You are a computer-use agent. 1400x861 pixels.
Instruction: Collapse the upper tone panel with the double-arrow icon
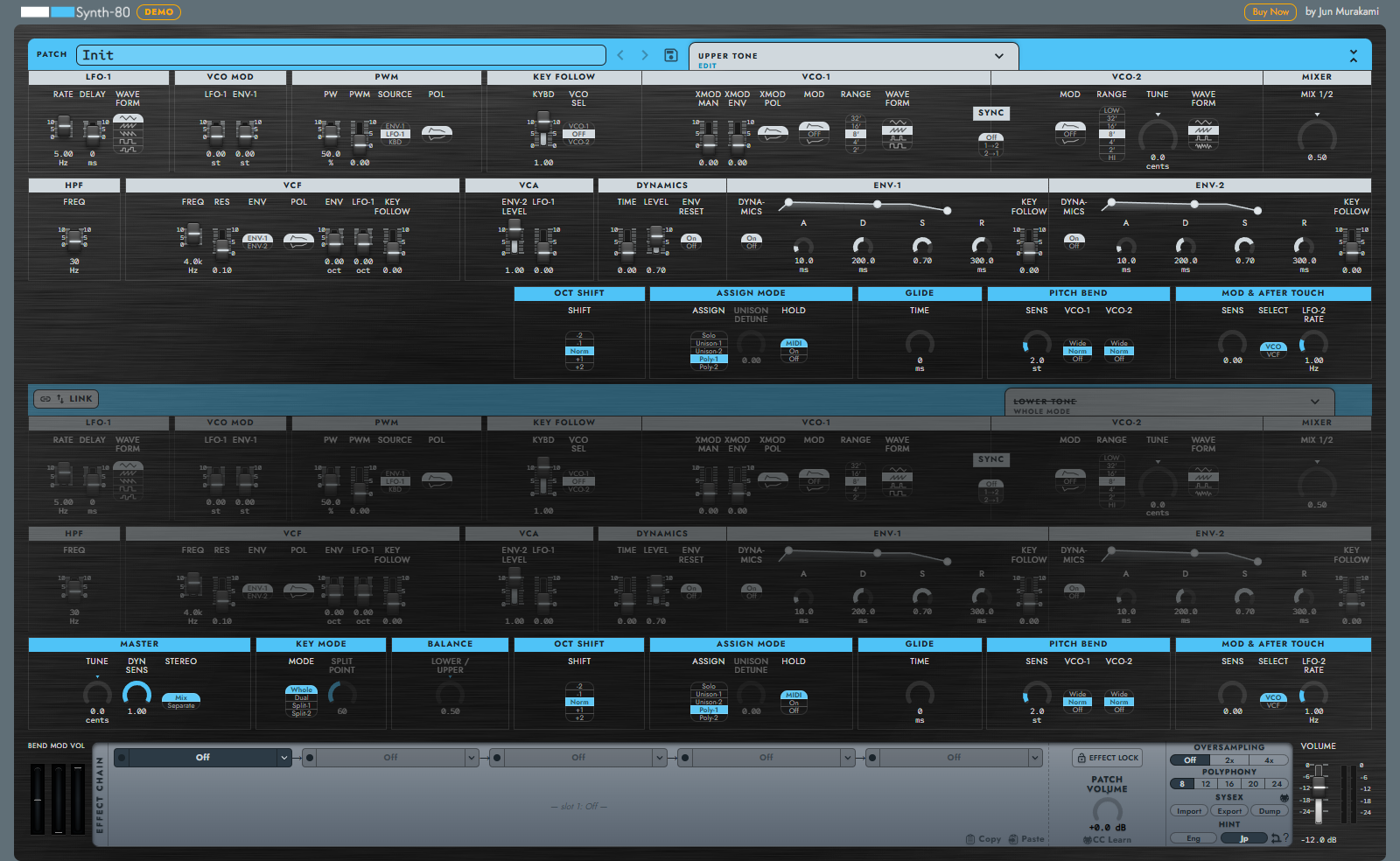[x=1354, y=56]
